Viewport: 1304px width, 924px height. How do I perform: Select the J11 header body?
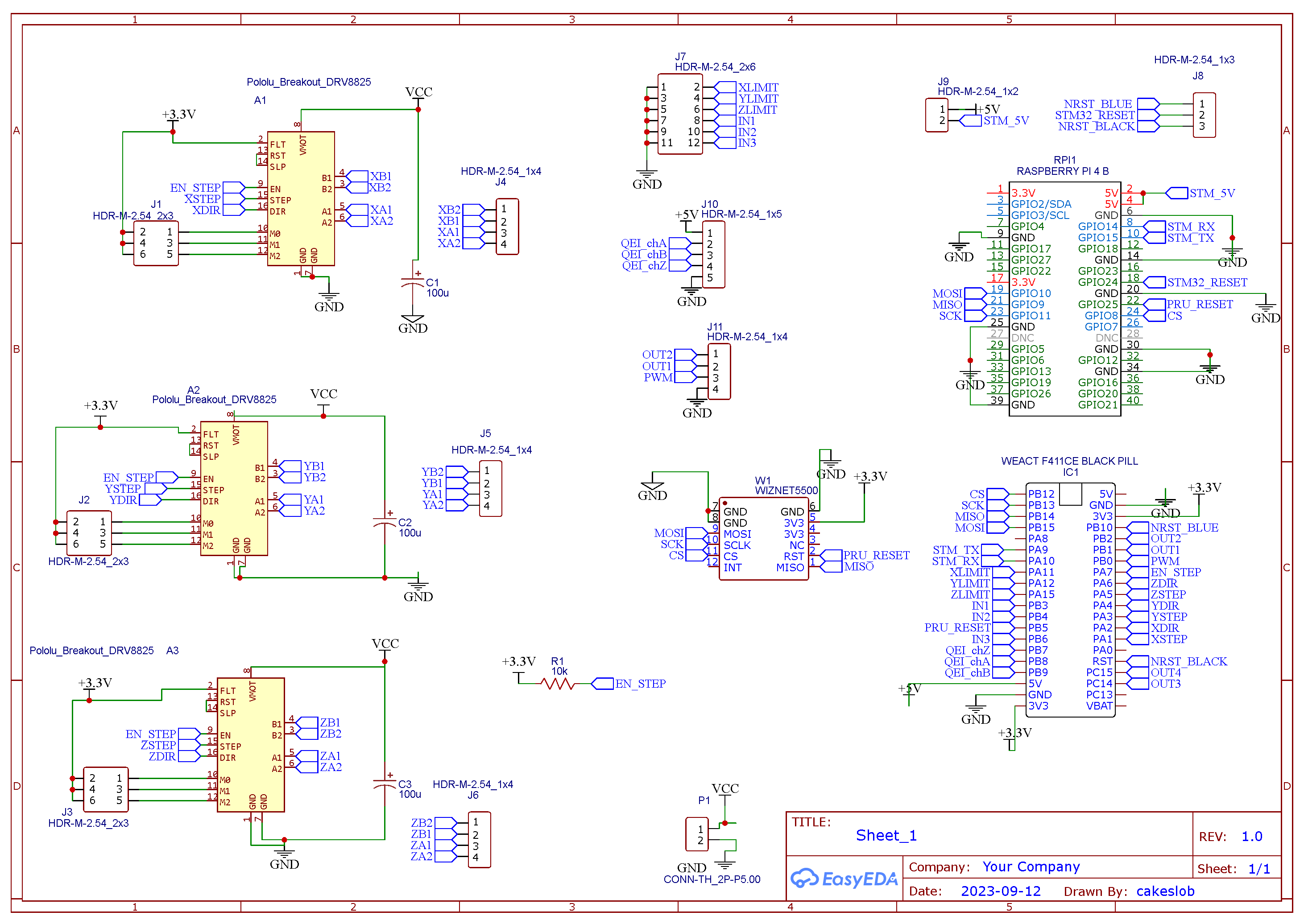click(x=720, y=371)
